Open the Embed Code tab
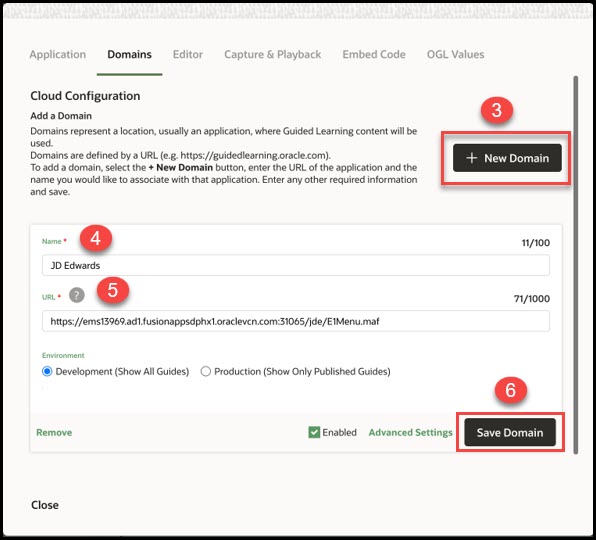The height and width of the screenshot is (540, 596). click(374, 54)
